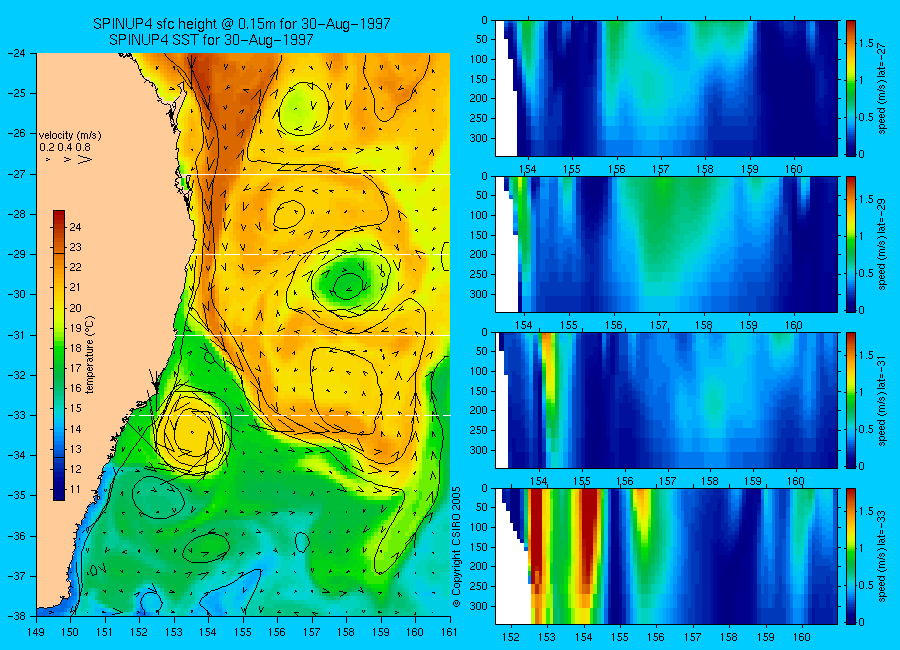This screenshot has height=650, width=900.
Task: Click the '-24' latitude label on the map axis
Action: (15, 53)
